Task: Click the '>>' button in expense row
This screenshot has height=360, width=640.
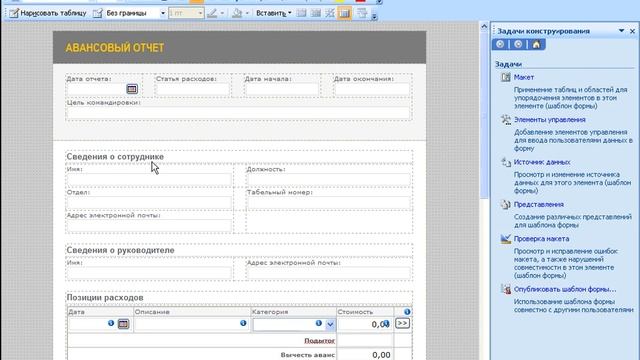Action: pyautogui.click(x=402, y=323)
